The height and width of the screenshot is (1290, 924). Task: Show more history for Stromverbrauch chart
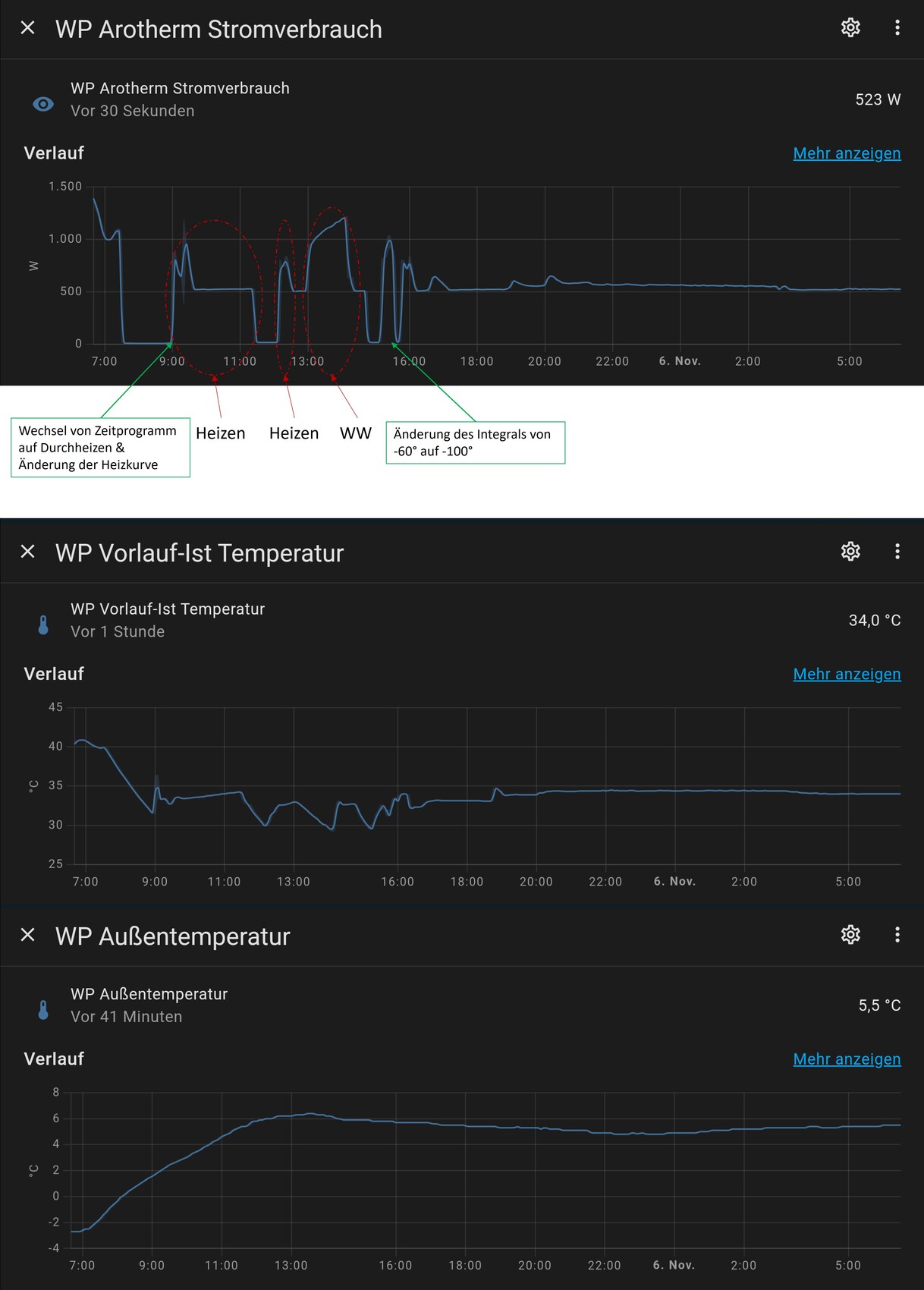[847, 153]
